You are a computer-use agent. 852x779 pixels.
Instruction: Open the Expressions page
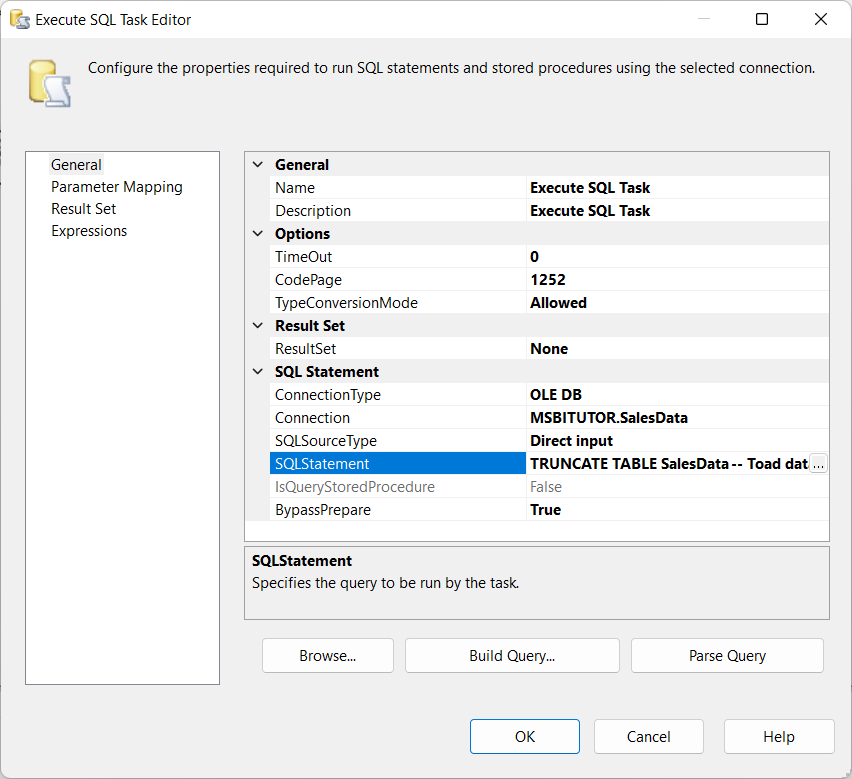click(89, 231)
